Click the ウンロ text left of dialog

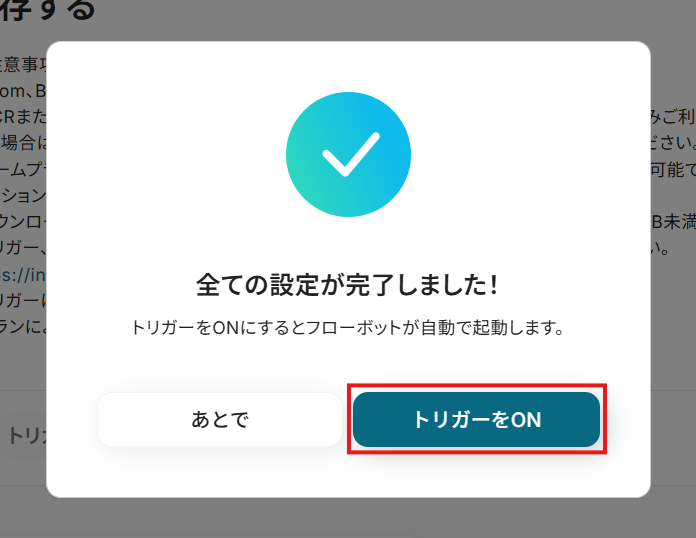click(23, 222)
